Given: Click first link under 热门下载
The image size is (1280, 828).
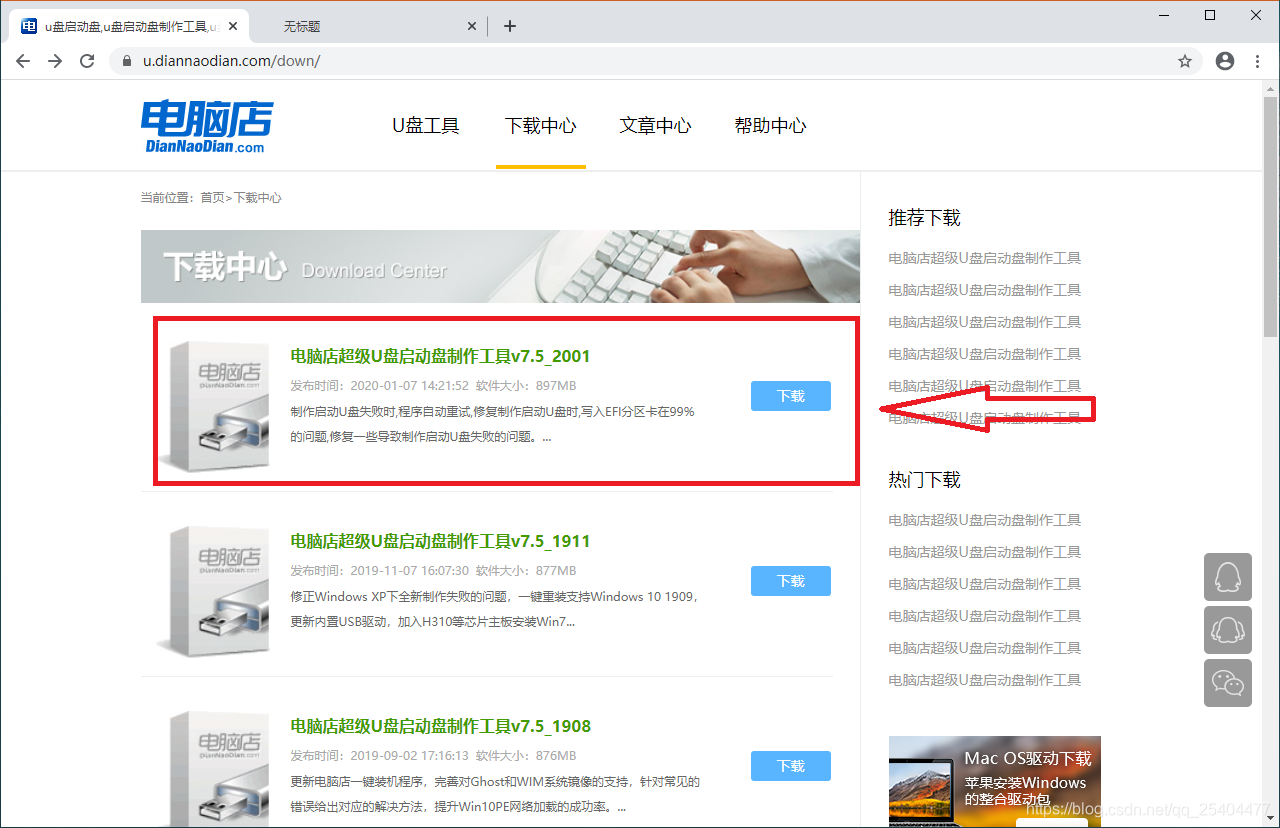Looking at the screenshot, I should tap(985, 520).
